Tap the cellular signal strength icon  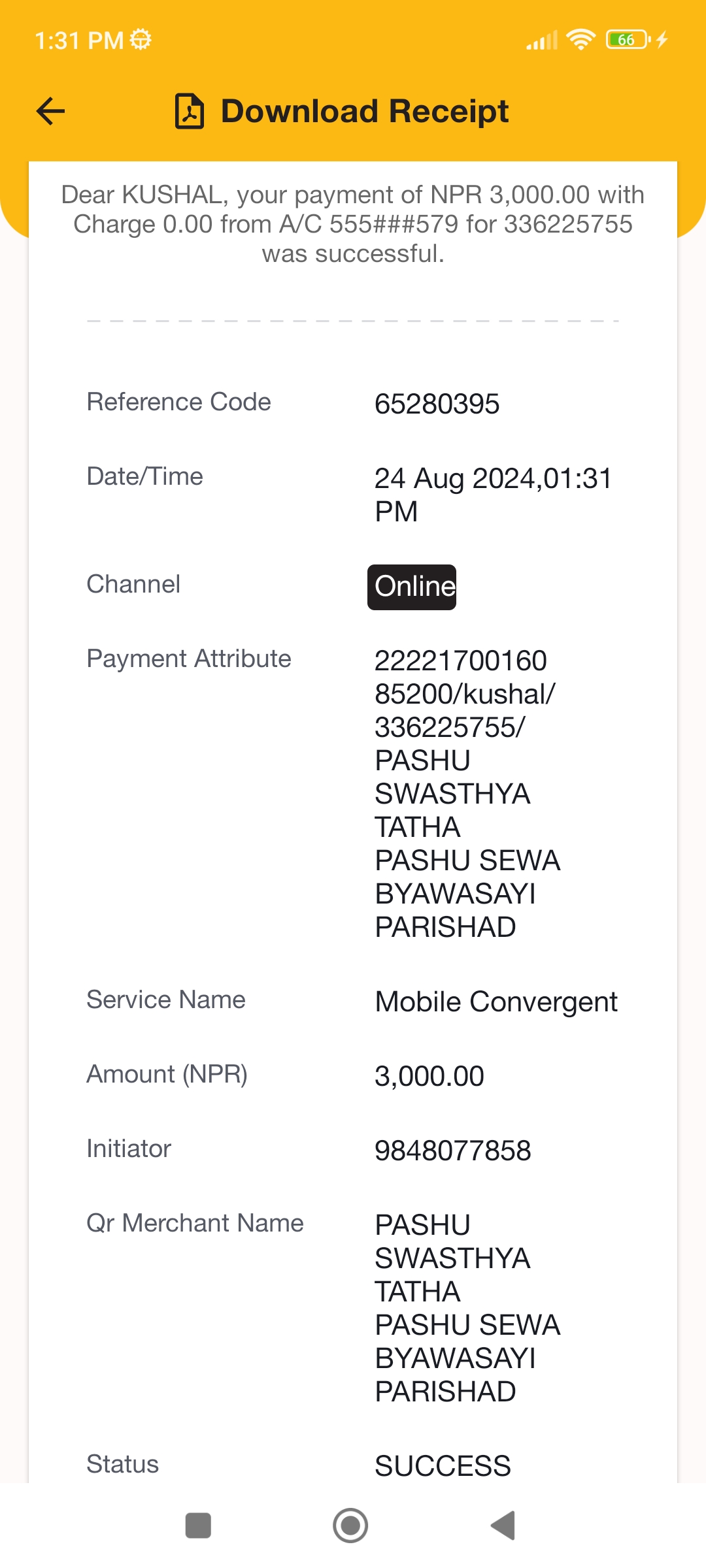click(542, 41)
